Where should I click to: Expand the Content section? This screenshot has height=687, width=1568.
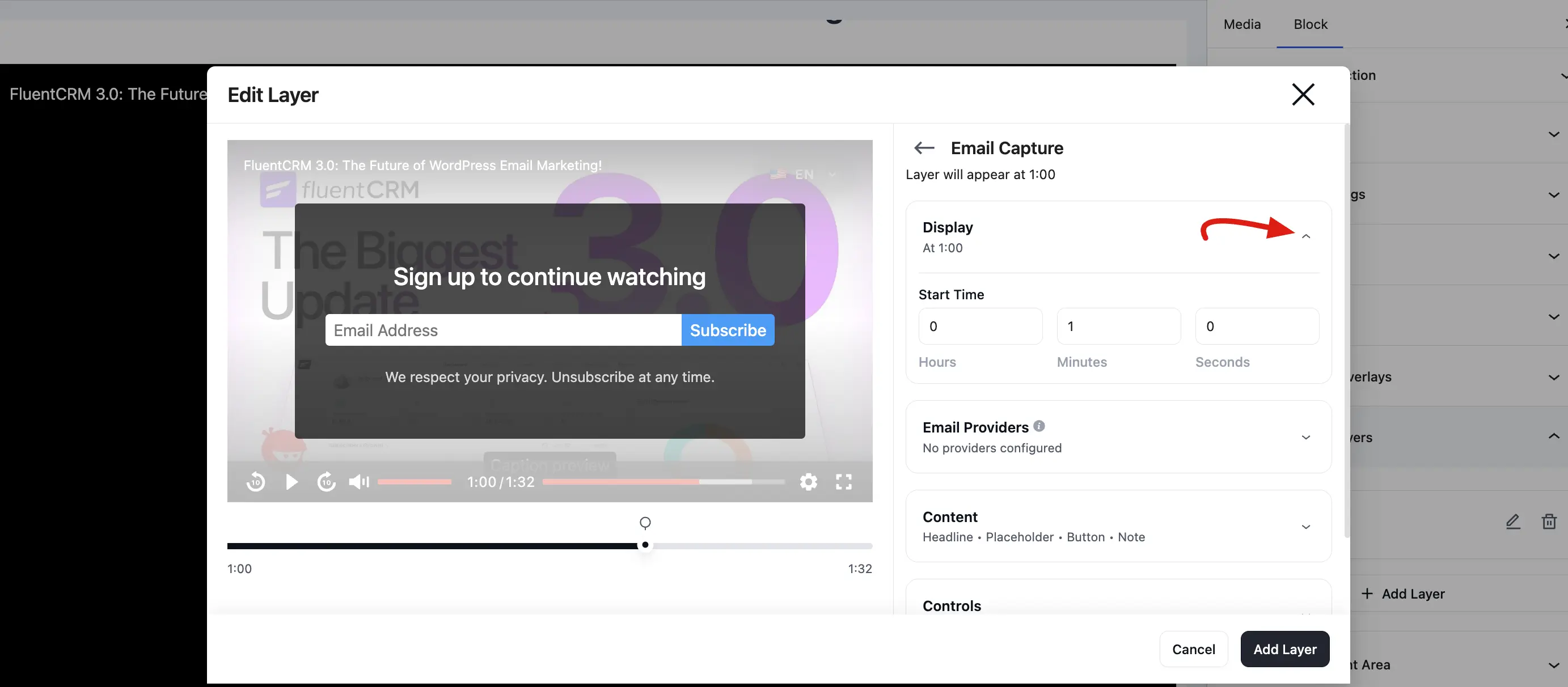[x=1305, y=527]
